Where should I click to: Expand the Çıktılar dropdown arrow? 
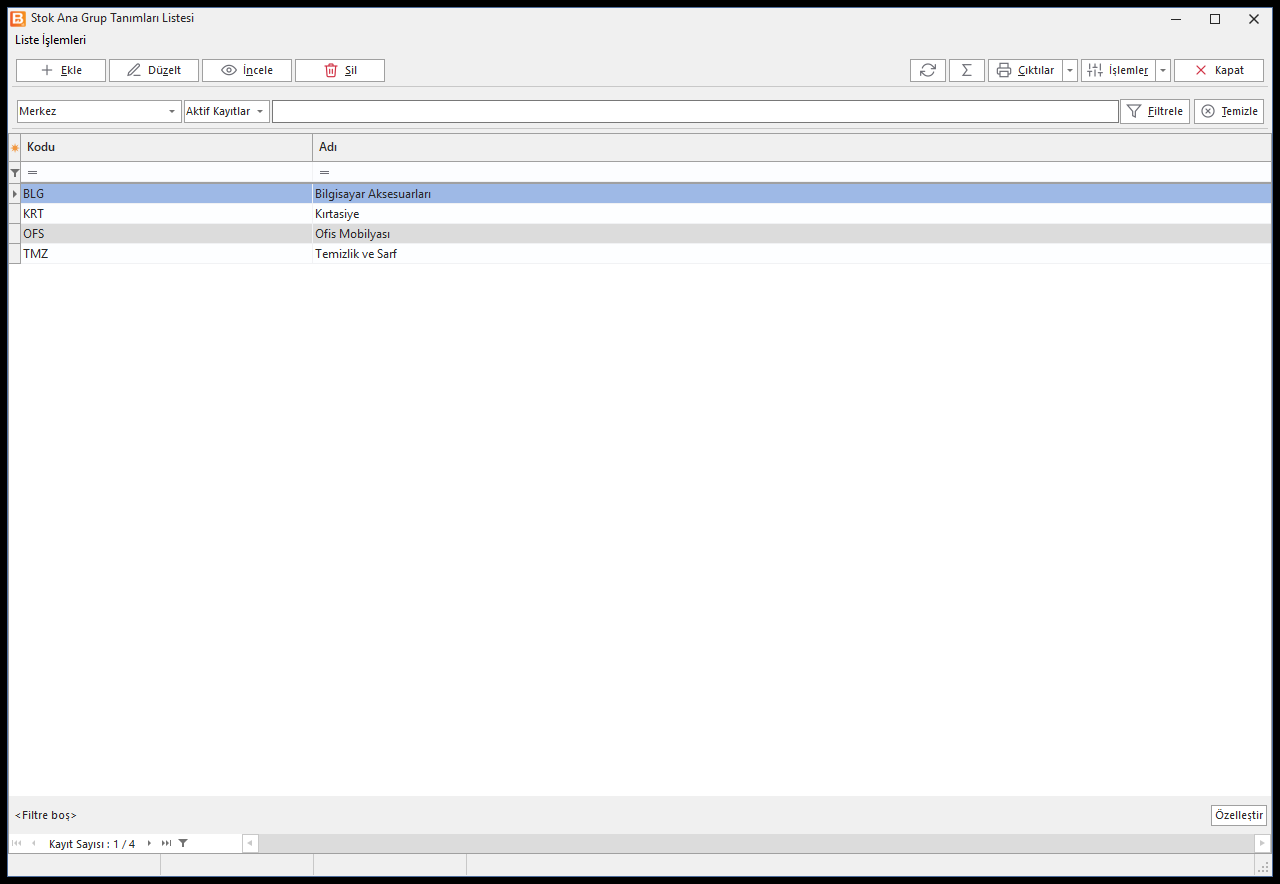coord(1070,70)
